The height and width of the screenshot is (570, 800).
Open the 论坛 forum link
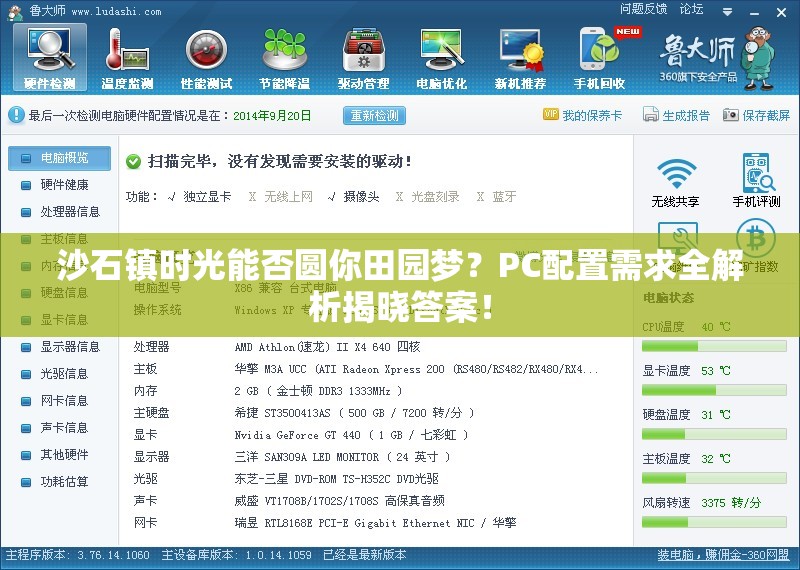[x=691, y=9]
